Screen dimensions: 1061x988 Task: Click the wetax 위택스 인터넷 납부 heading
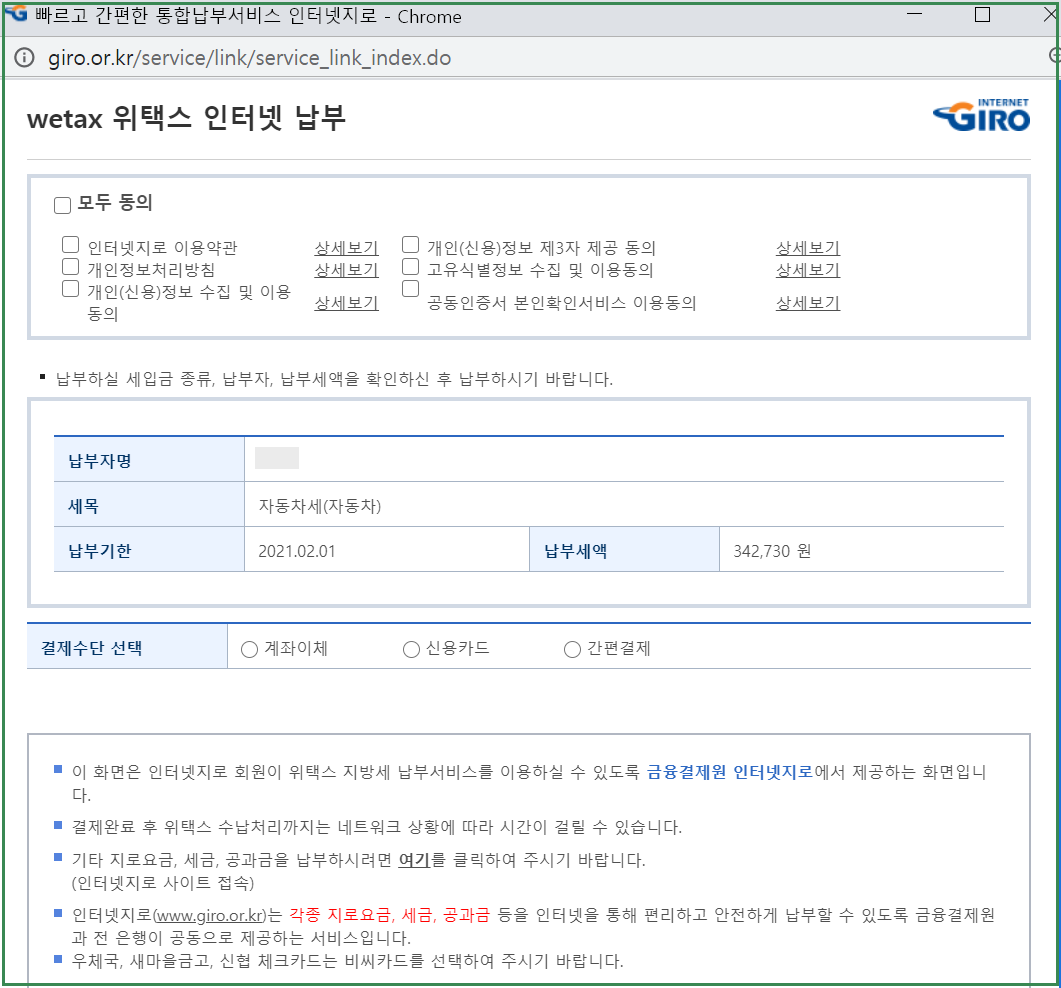pyautogui.click(x=186, y=118)
